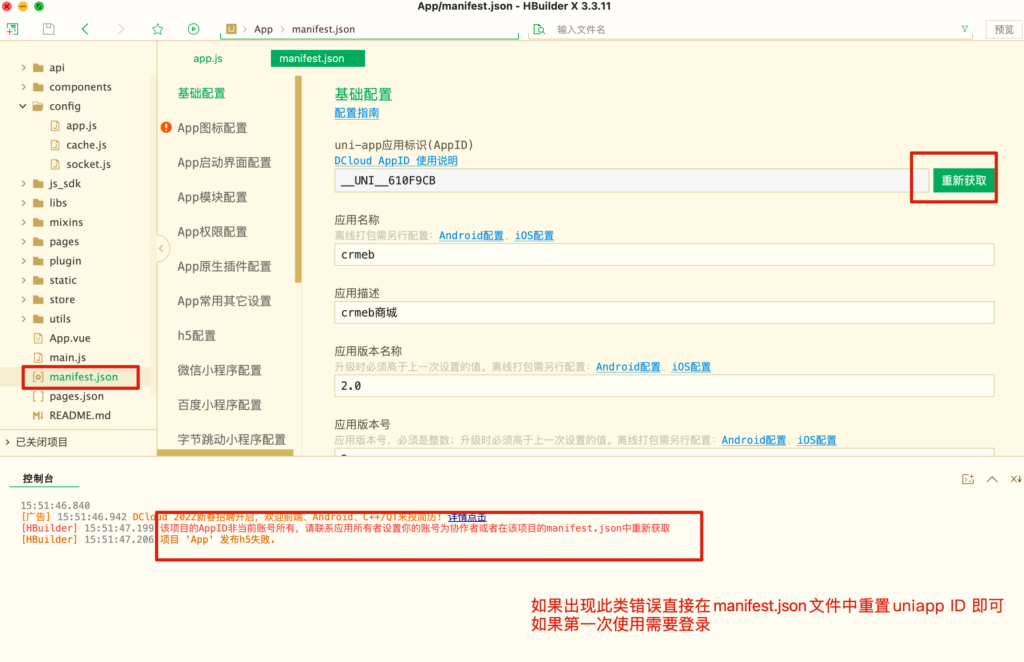This screenshot has width=1024, height=662.
Task: Click the 应用版本名称 field containing 2.0
Action: (x=664, y=386)
